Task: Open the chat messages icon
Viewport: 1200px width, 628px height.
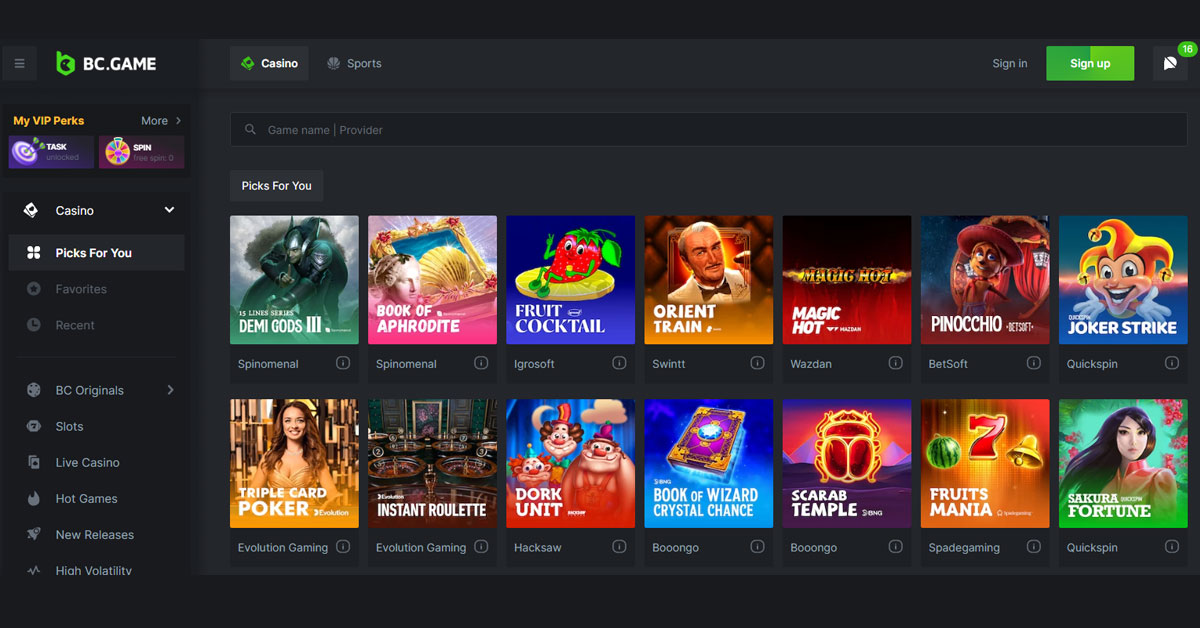Action: click(x=1170, y=63)
